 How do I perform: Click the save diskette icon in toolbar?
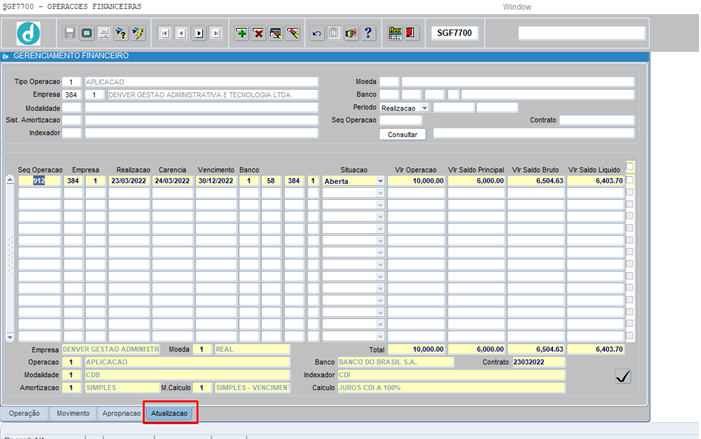[x=69, y=33]
